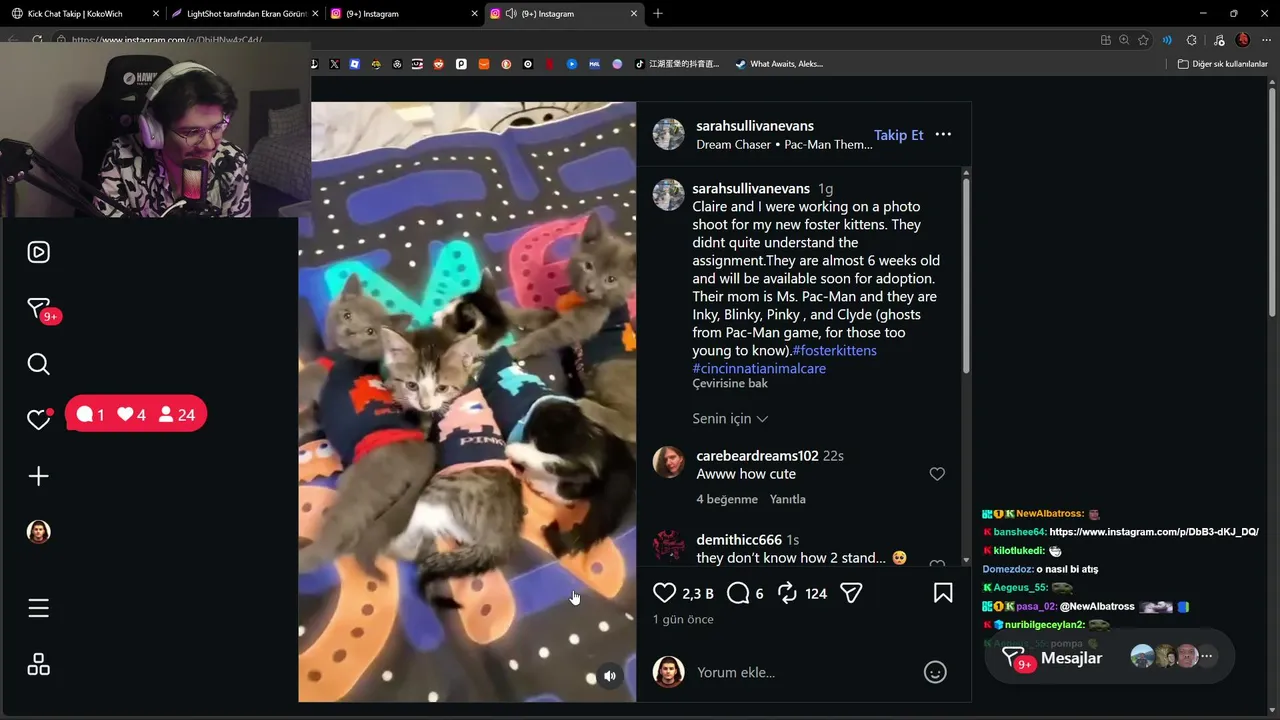Create a new post with the plus icon
The height and width of the screenshot is (720, 1280).
(38, 476)
